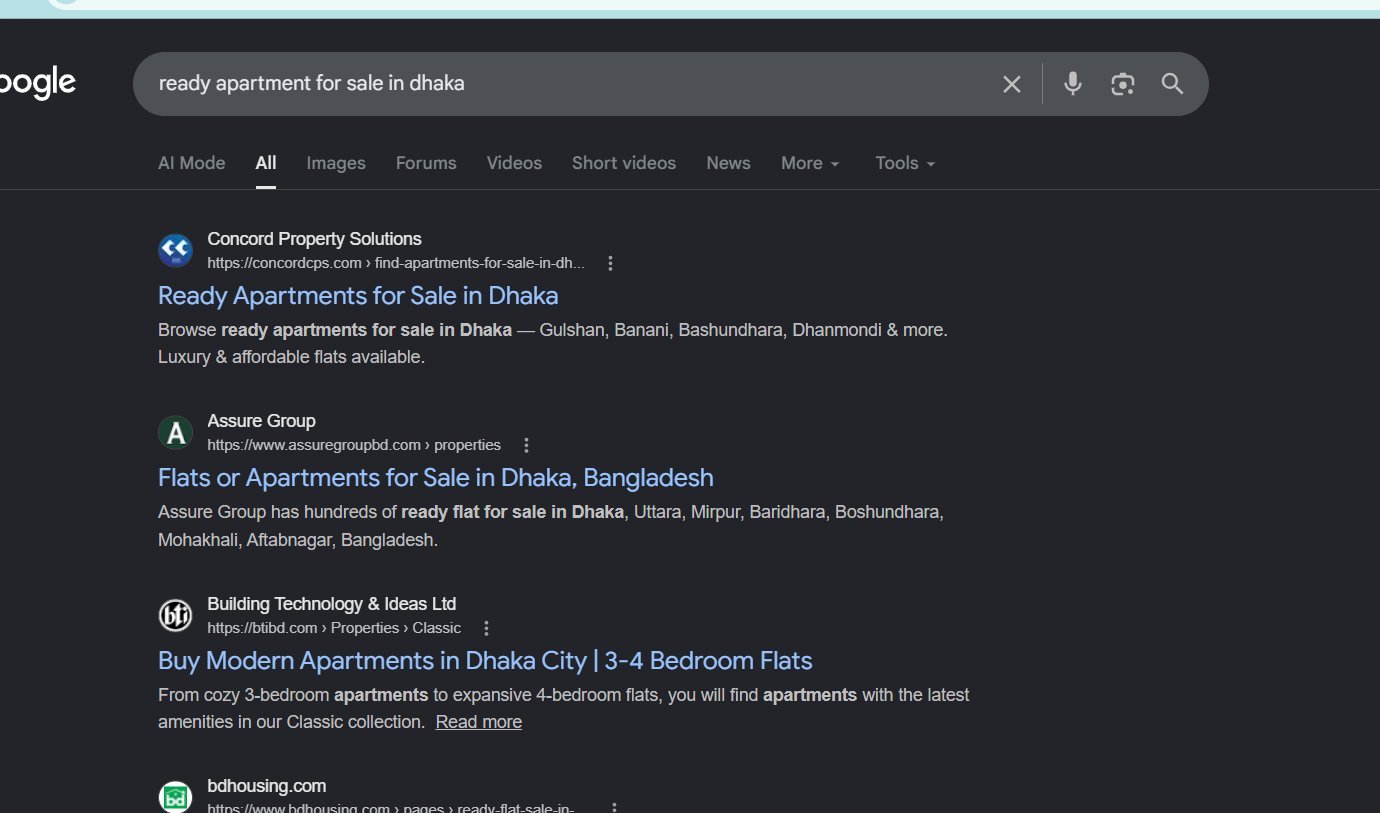Click the bdhousing.com site name

pyautogui.click(x=267, y=786)
